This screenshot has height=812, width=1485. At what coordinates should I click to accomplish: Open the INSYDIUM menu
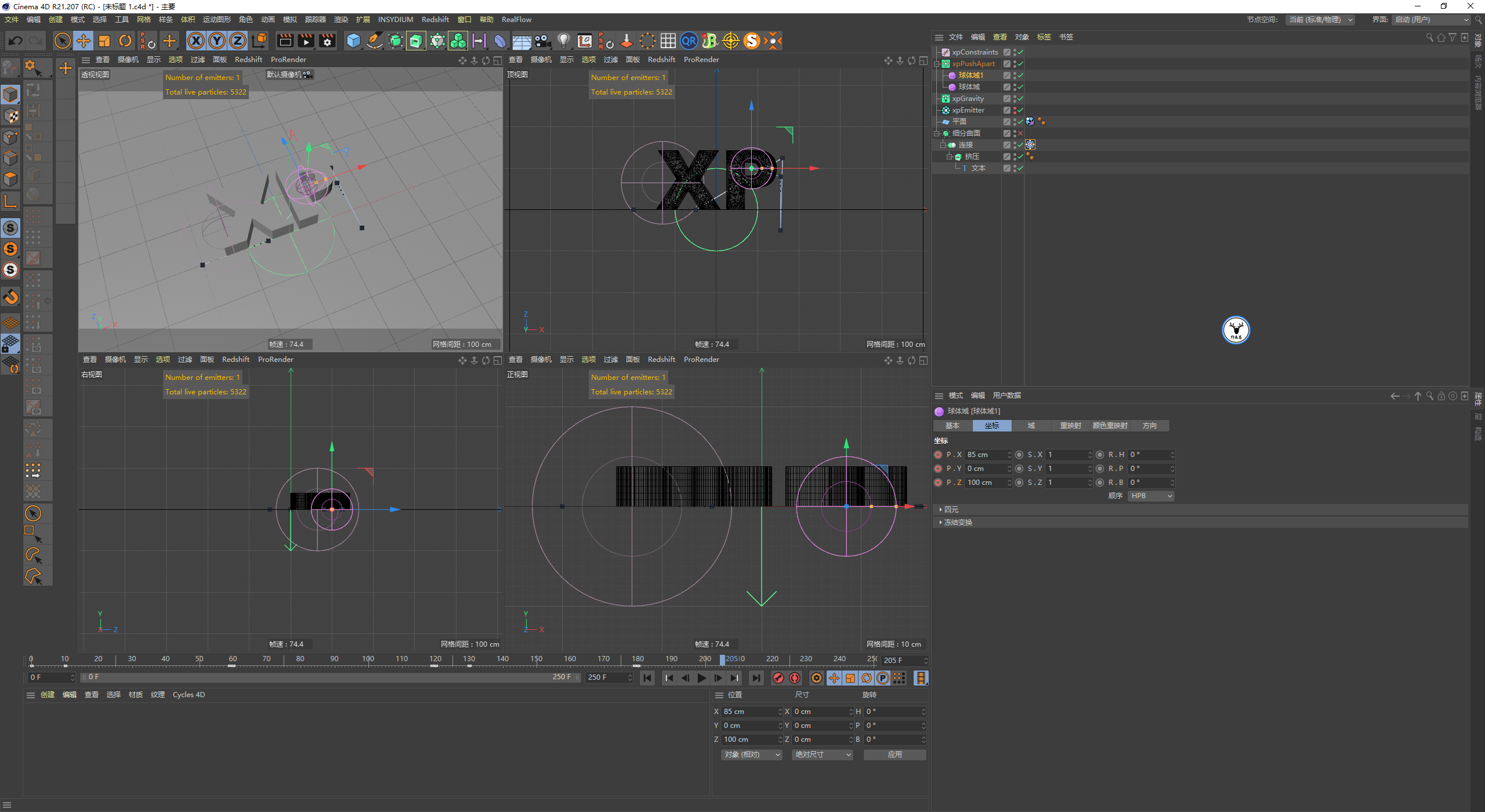click(395, 20)
